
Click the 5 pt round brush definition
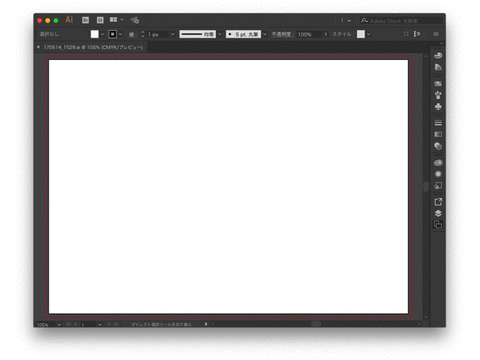tap(243, 34)
